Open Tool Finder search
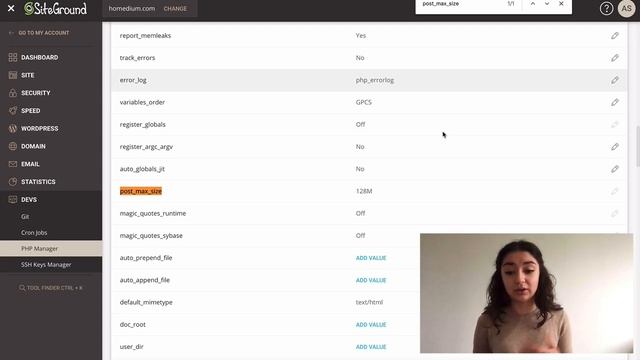Viewport: 640px width, 360px height. [51, 288]
